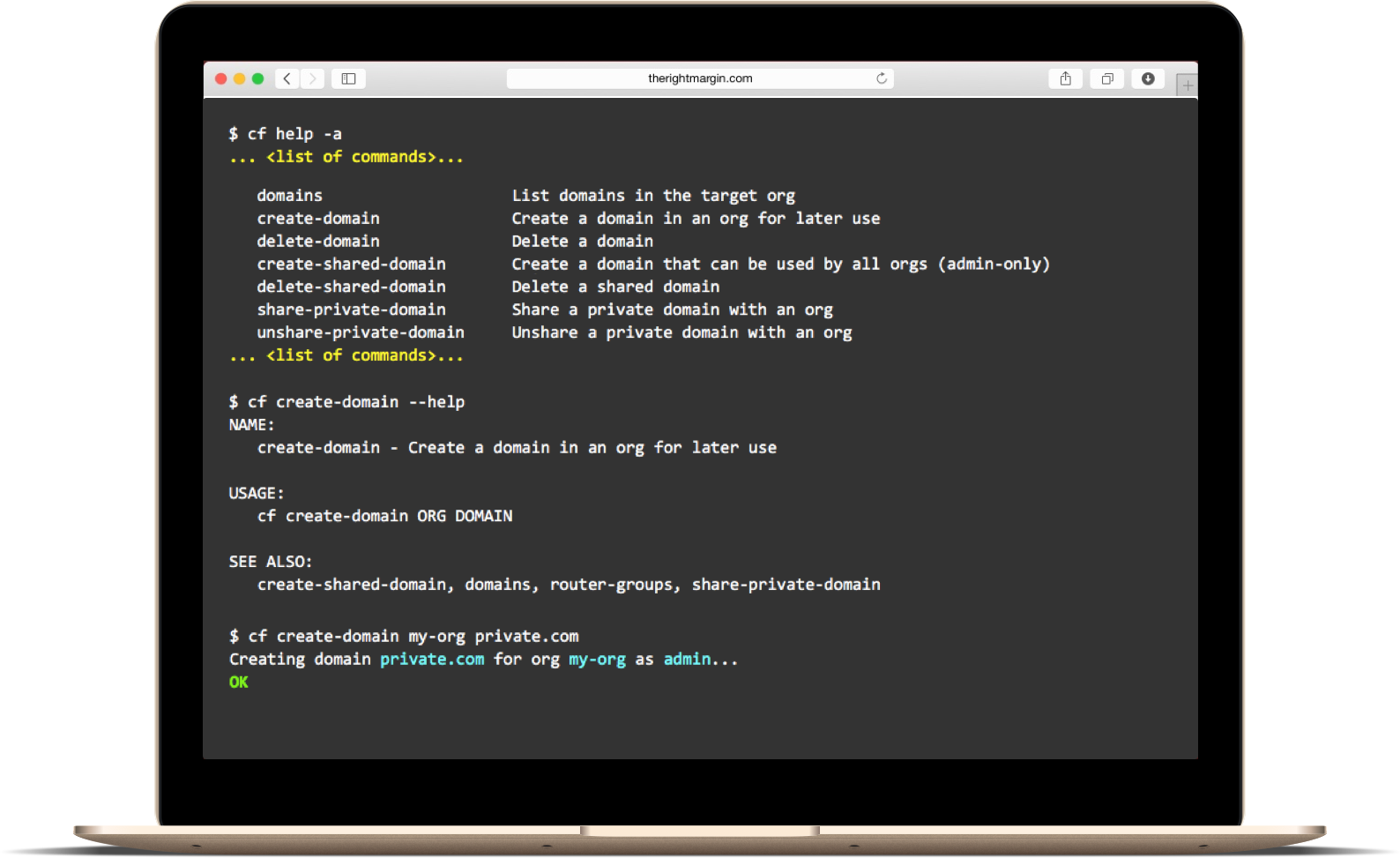Select '$ cf create-domain my-org private.com' command
This screenshot has height=858, width=1400.
pyautogui.click(x=404, y=637)
